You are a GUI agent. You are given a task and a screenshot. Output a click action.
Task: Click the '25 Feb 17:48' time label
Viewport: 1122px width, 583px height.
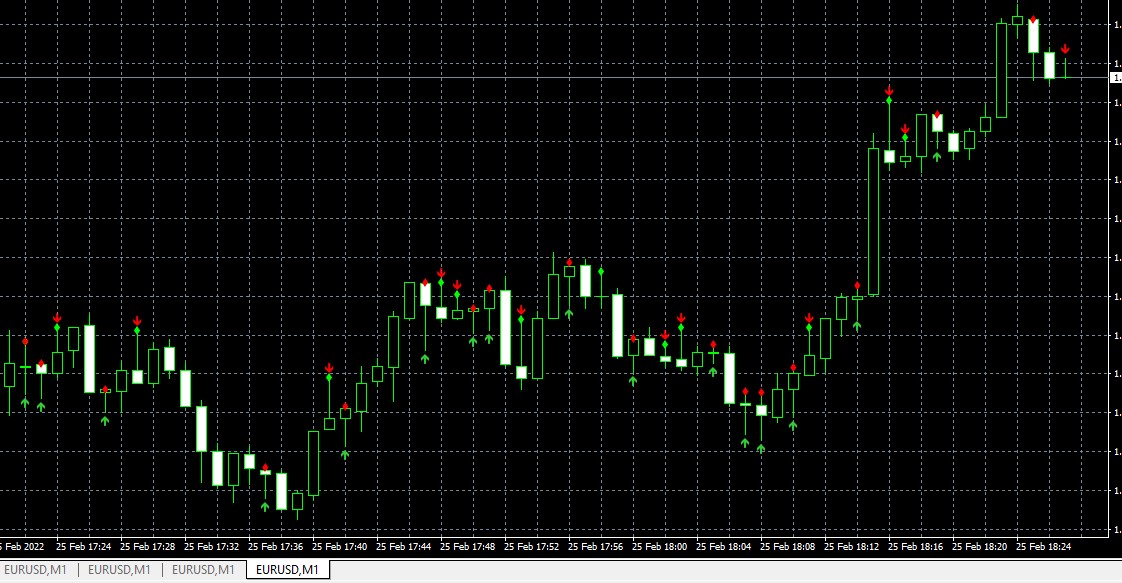(x=467, y=547)
